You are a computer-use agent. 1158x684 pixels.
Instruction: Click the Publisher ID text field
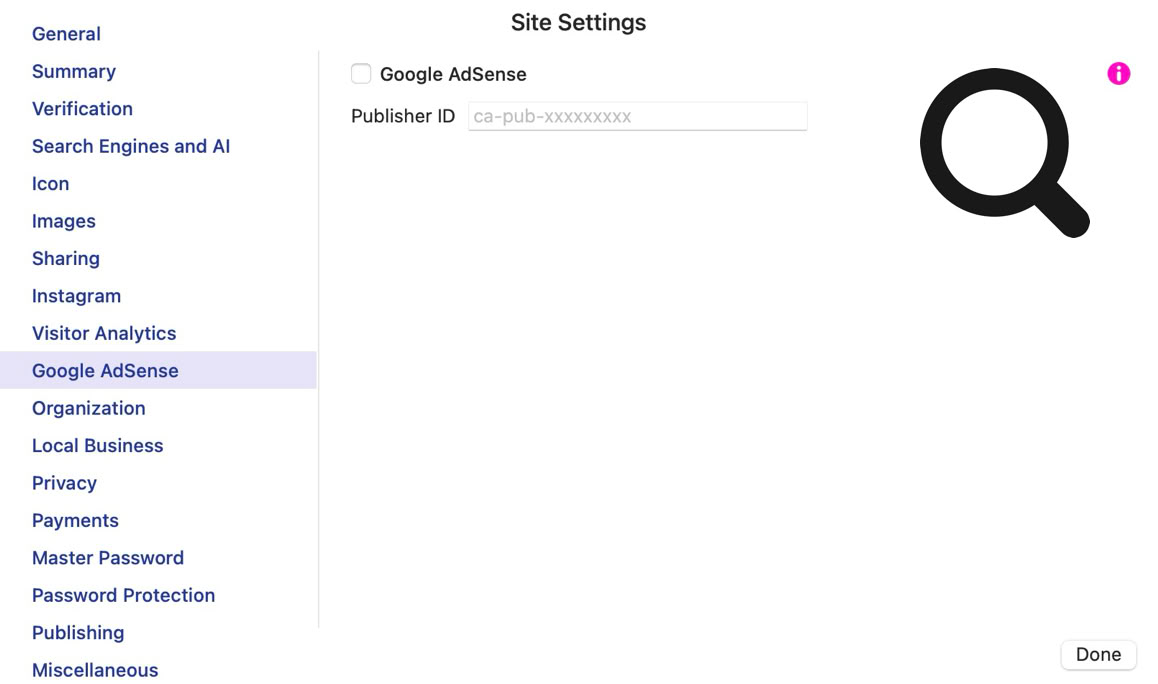point(637,116)
